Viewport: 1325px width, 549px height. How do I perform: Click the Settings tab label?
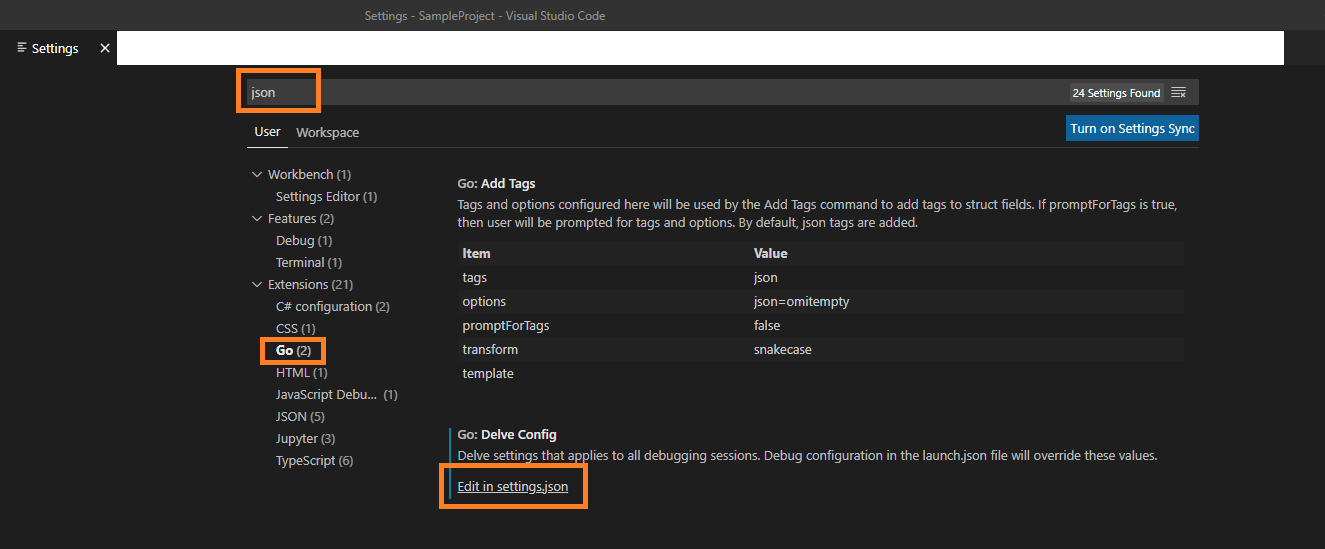(55, 48)
